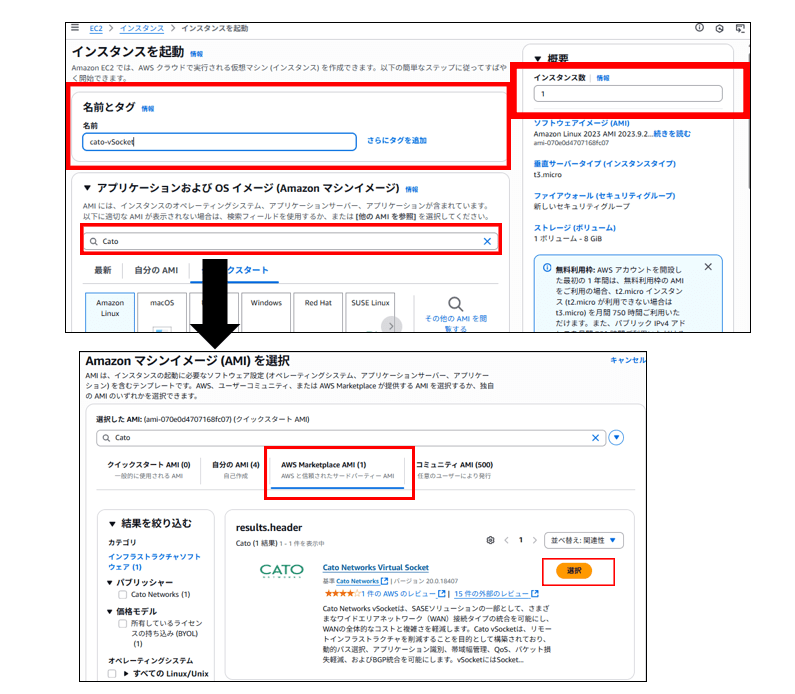Image resolution: width=795 pixels, height=694 pixels.
Task: Check the All Linux/Unix operating system box
Action: coord(113,674)
